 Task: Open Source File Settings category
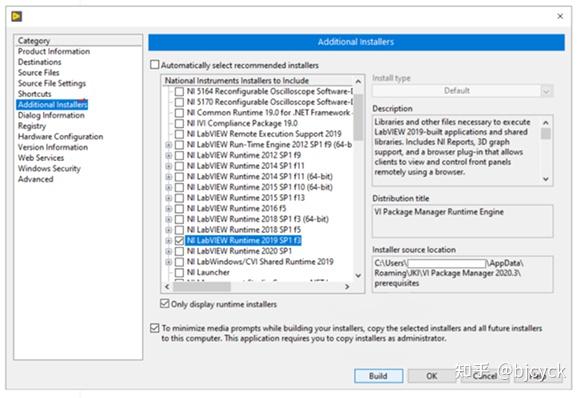coord(52,83)
